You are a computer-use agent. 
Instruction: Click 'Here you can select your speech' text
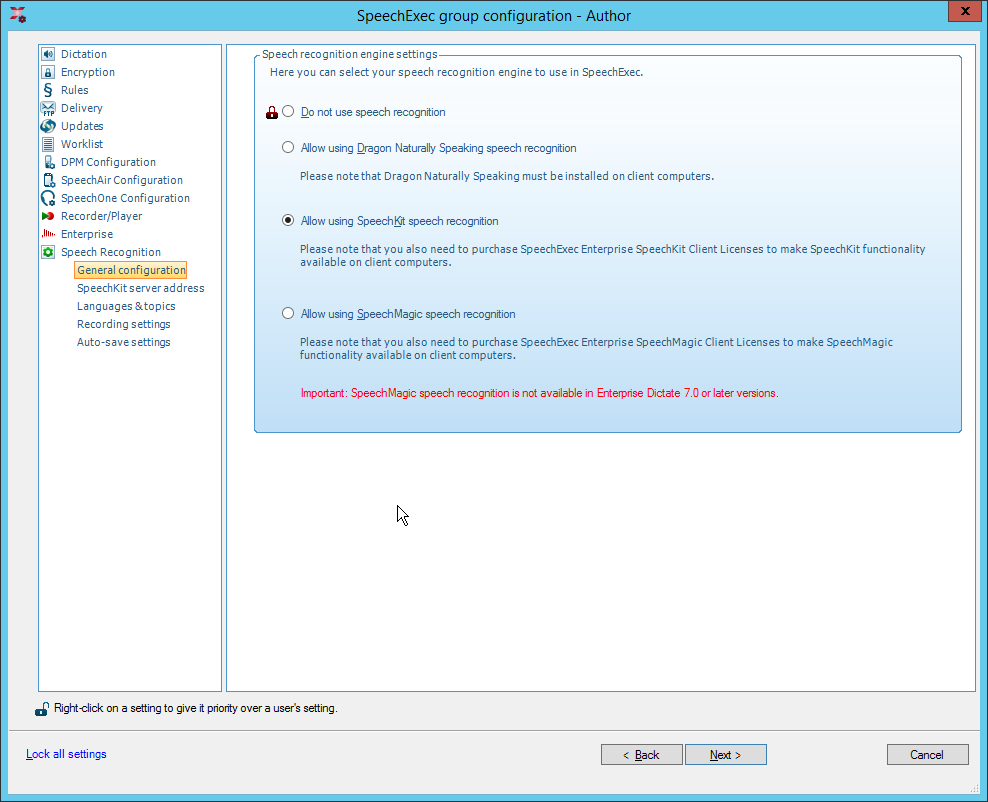tap(456, 72)
